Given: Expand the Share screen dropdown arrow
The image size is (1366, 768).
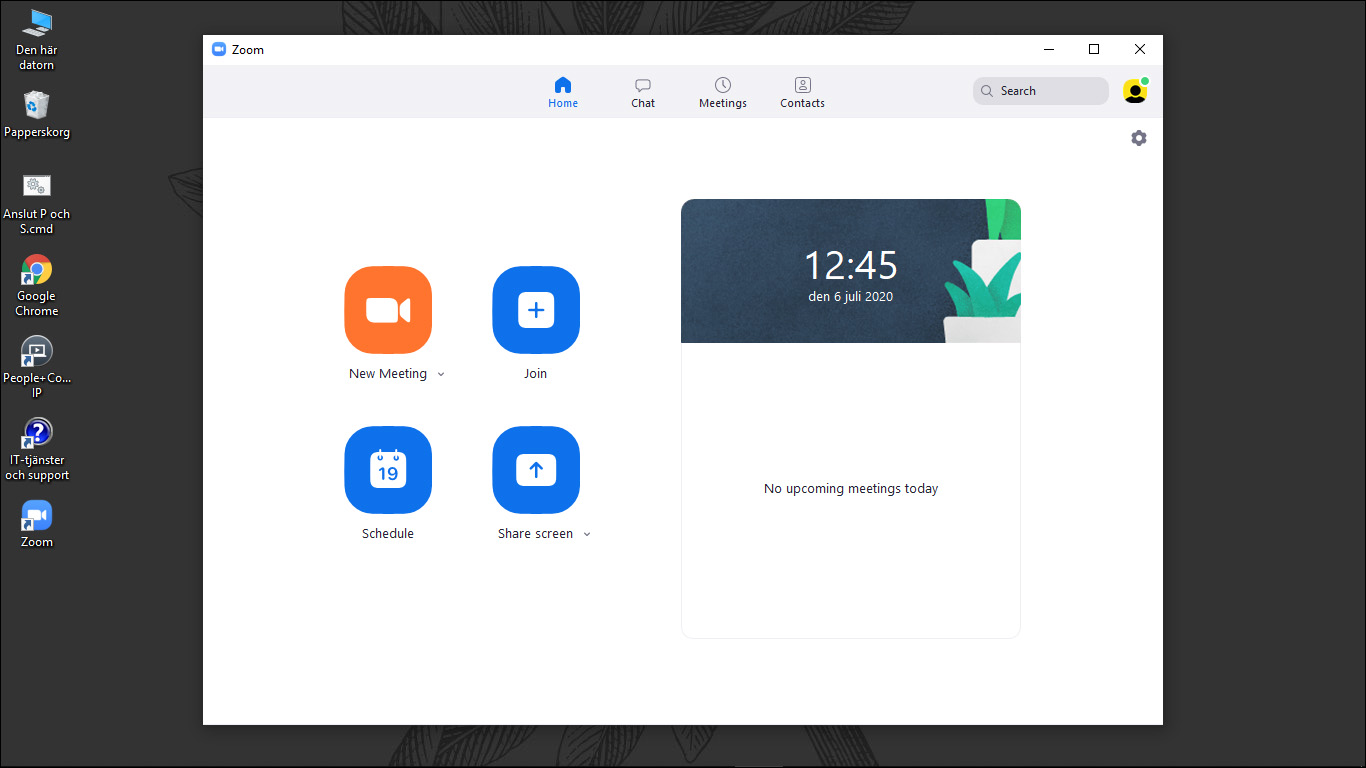Looking at the screenshot, I should point(587,535).
